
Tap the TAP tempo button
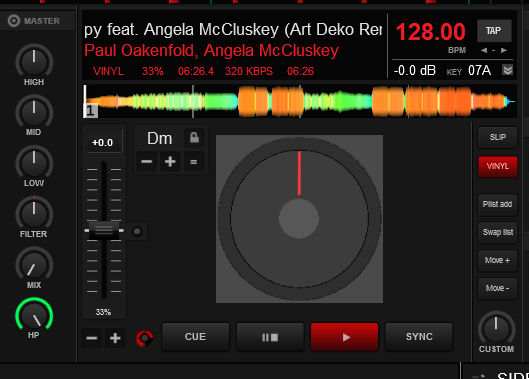[494, 31]
